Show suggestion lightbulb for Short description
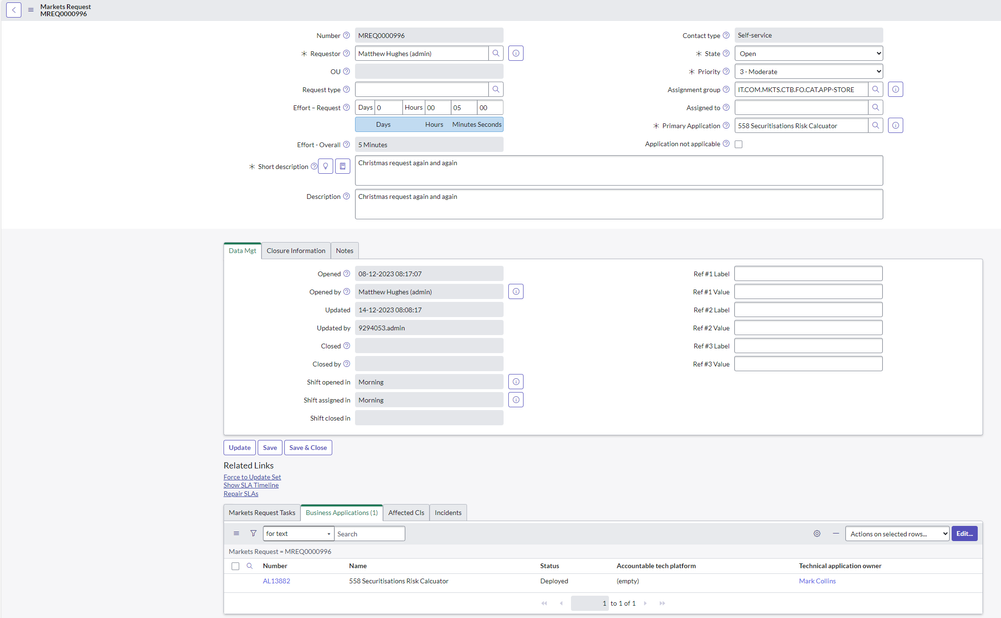The width and height of the screenshot is (1001, 618). click(x=326, y=167)
